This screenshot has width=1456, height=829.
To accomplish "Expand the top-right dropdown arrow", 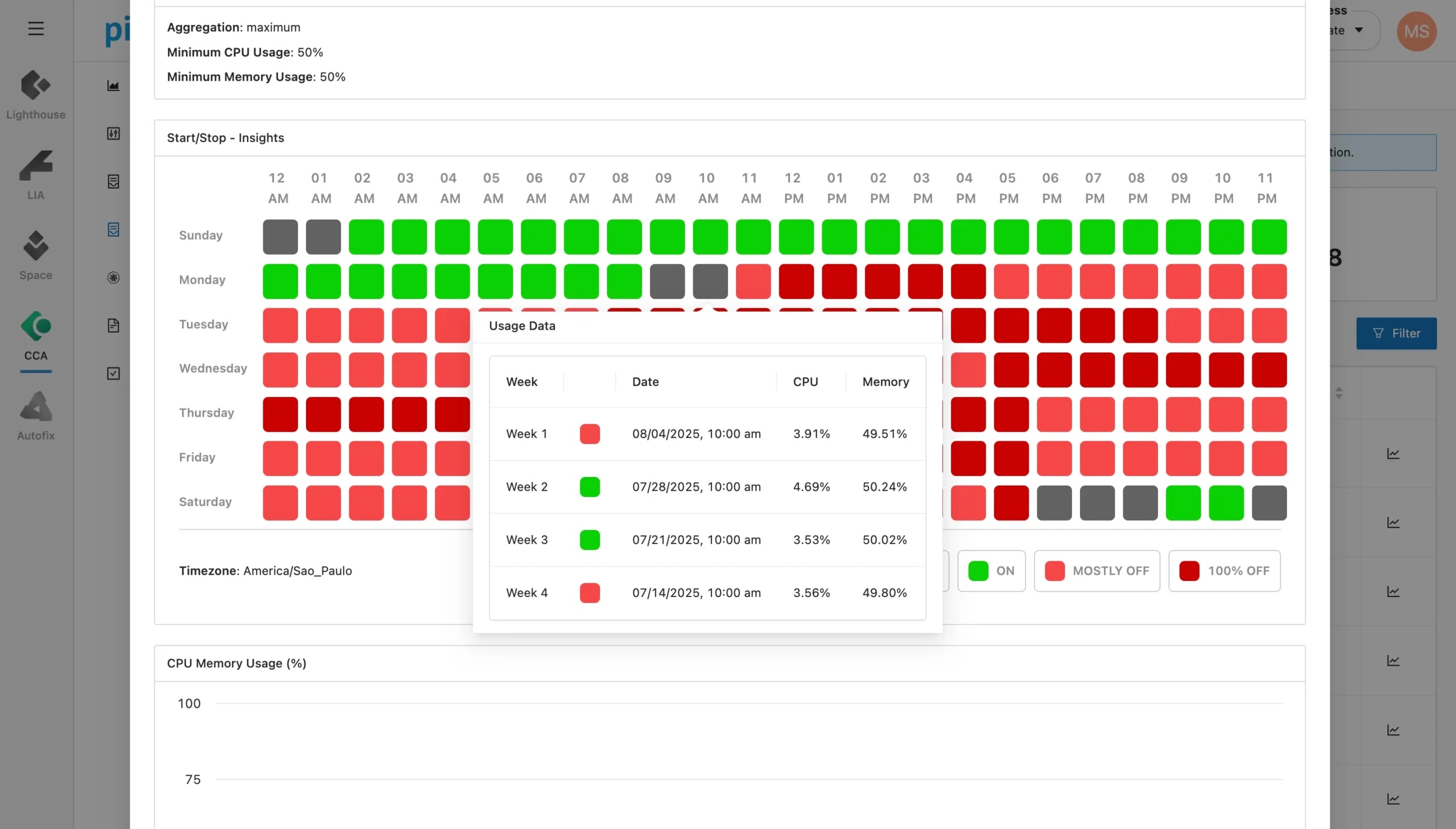I will click(1359, 30).
